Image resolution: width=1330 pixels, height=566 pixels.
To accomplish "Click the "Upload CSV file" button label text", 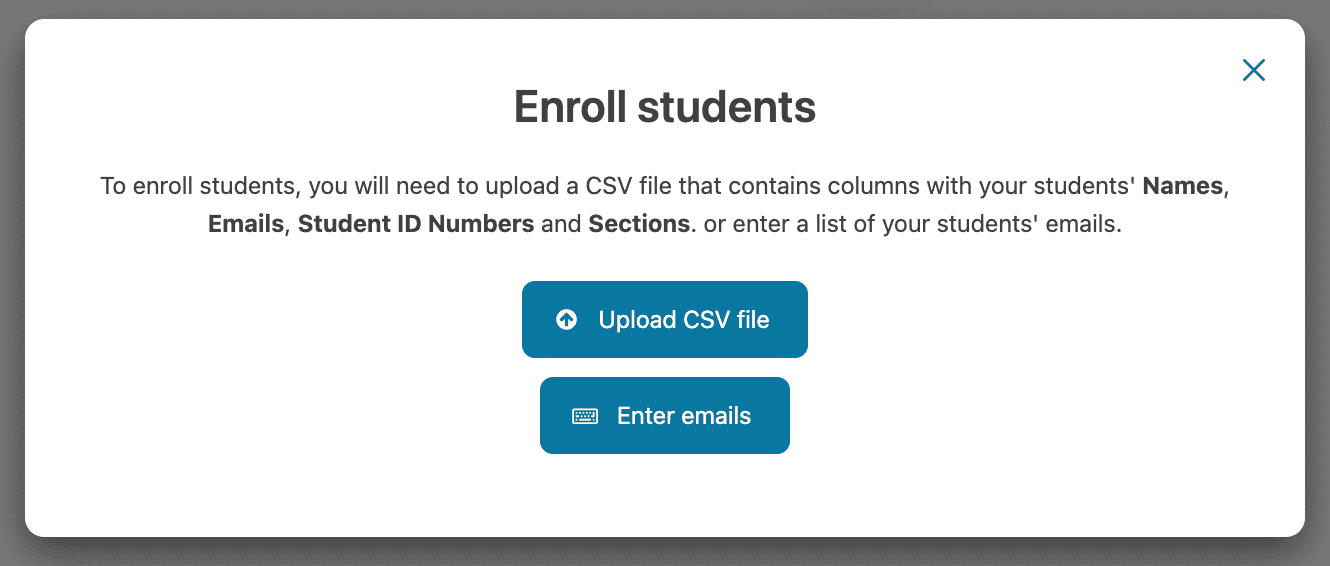I will 684,320.
